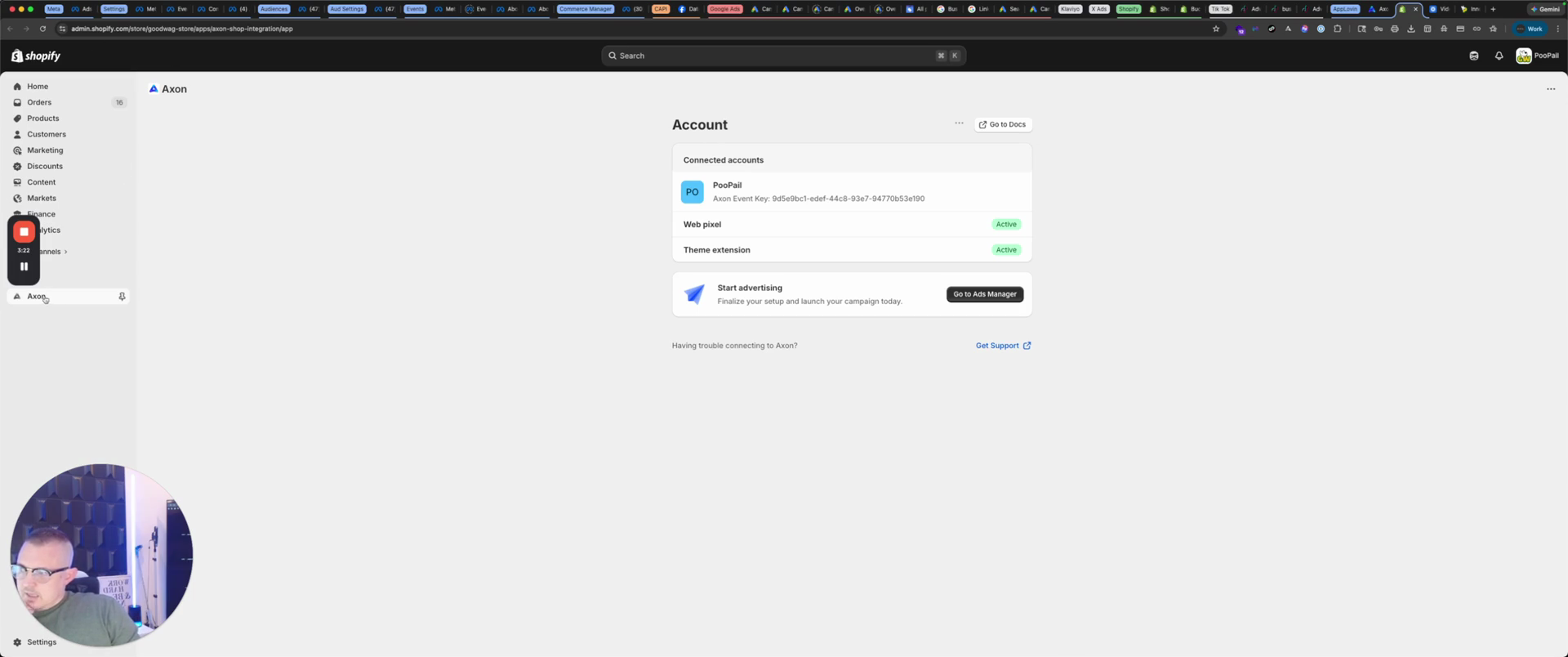Open a new browser tab
This screenshot has width=1568, height=657.
[1493, 9]
